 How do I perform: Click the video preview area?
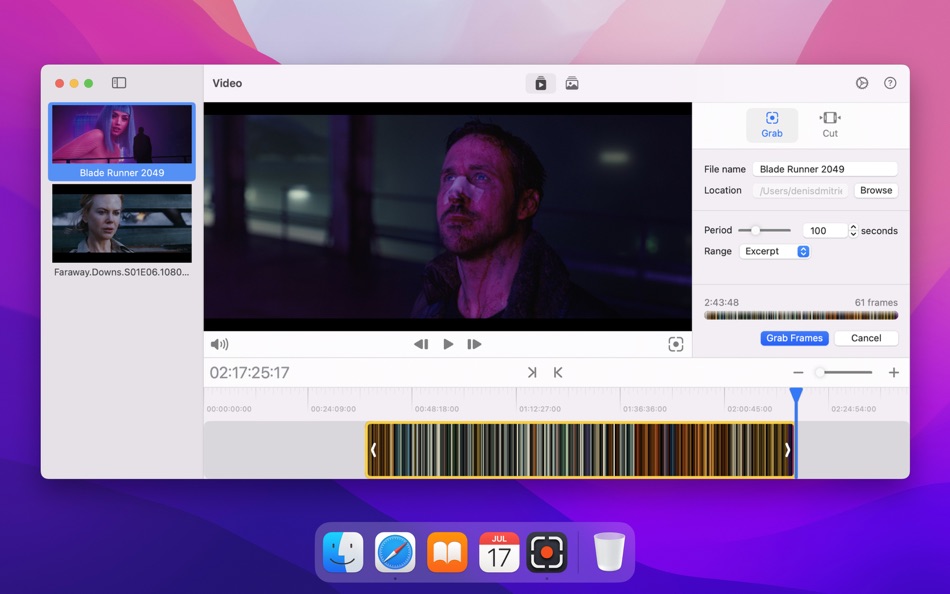click(x=448, y=216)
